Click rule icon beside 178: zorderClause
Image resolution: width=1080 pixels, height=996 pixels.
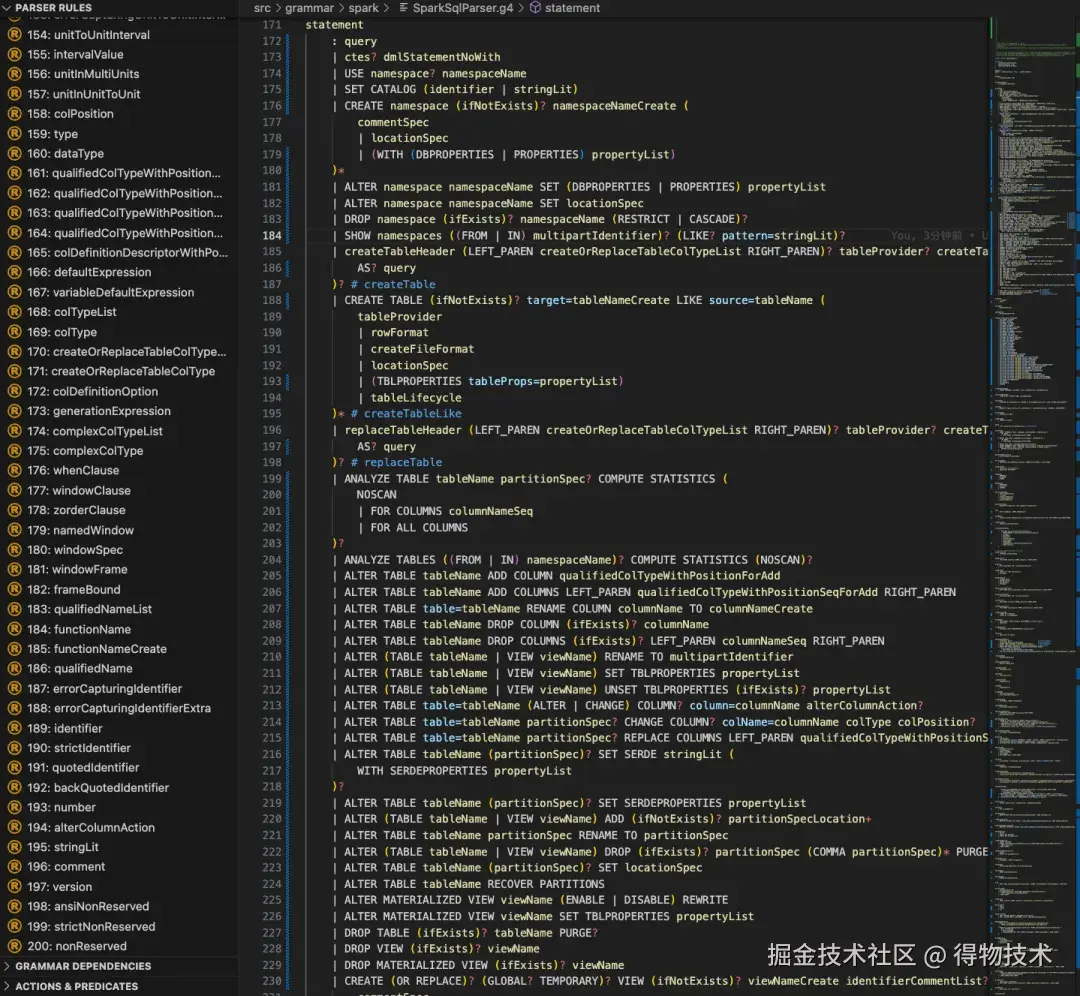[14, 510]
